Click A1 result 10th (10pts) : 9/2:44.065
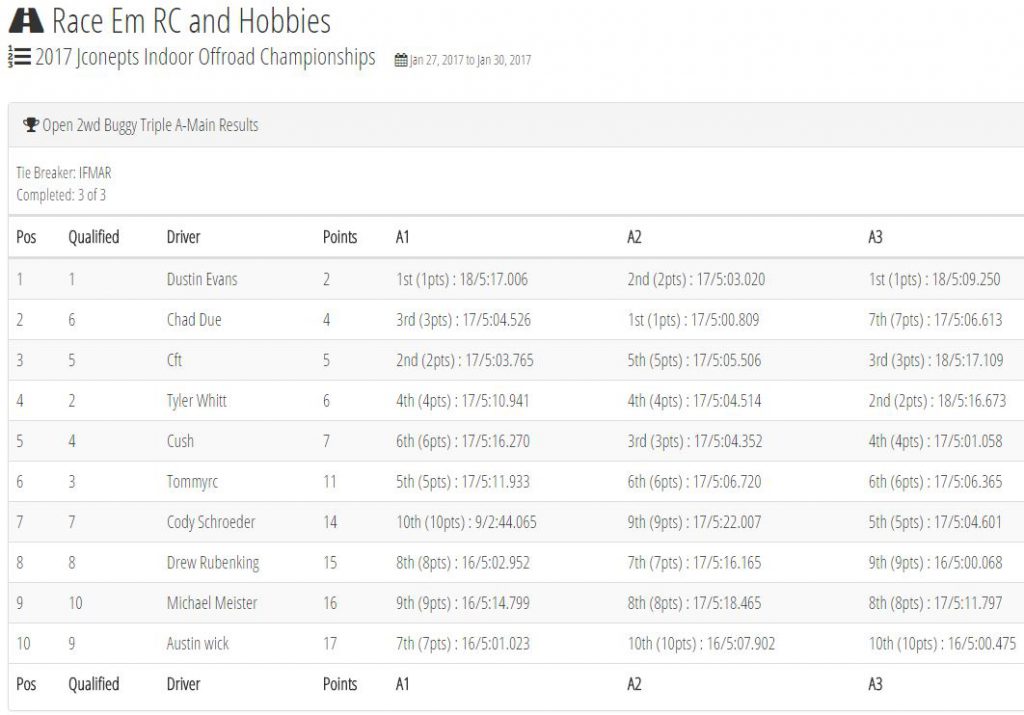 [x=466, y=522]
